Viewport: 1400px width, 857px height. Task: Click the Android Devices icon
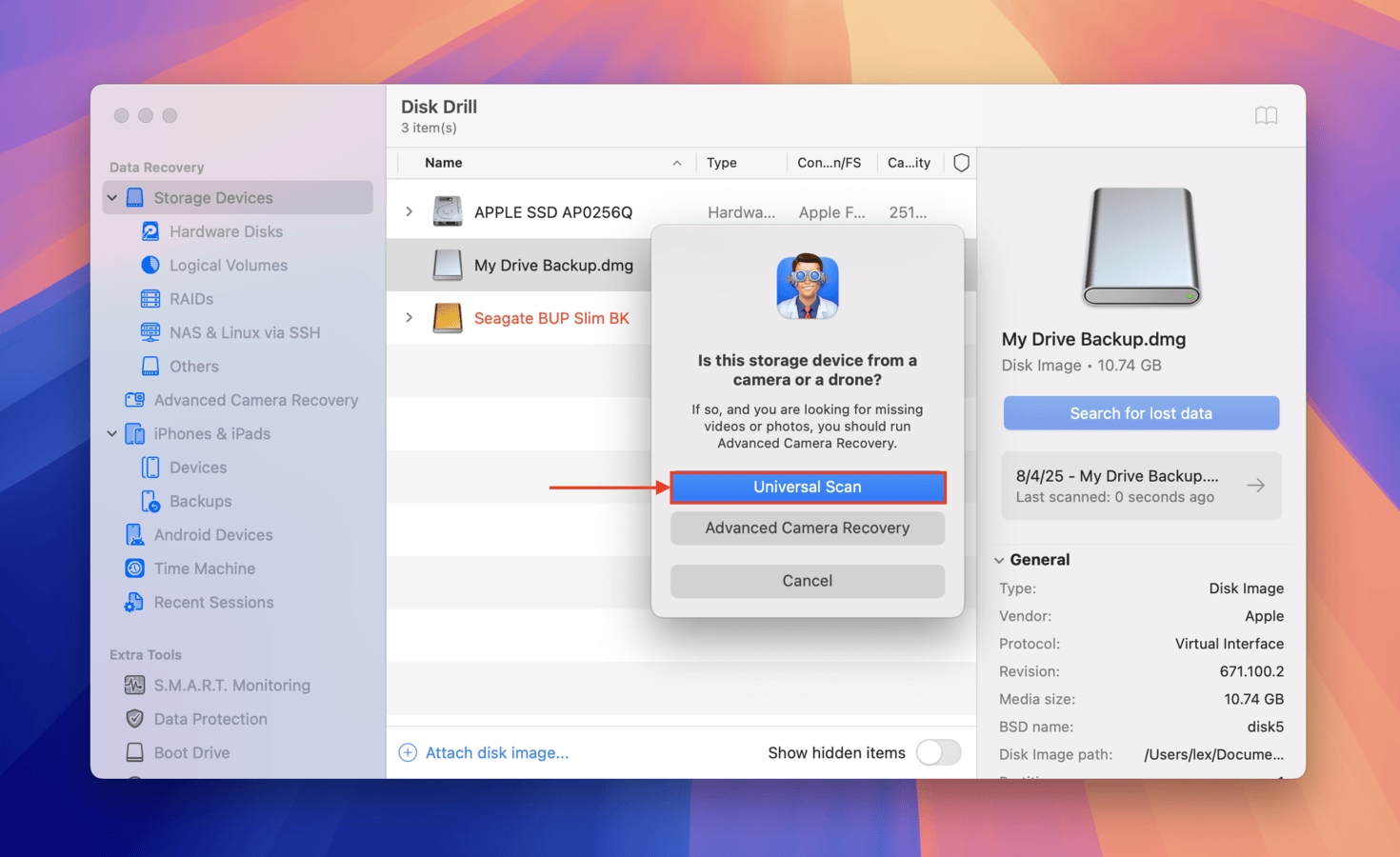pyautogui.click(x=135, y=534)
